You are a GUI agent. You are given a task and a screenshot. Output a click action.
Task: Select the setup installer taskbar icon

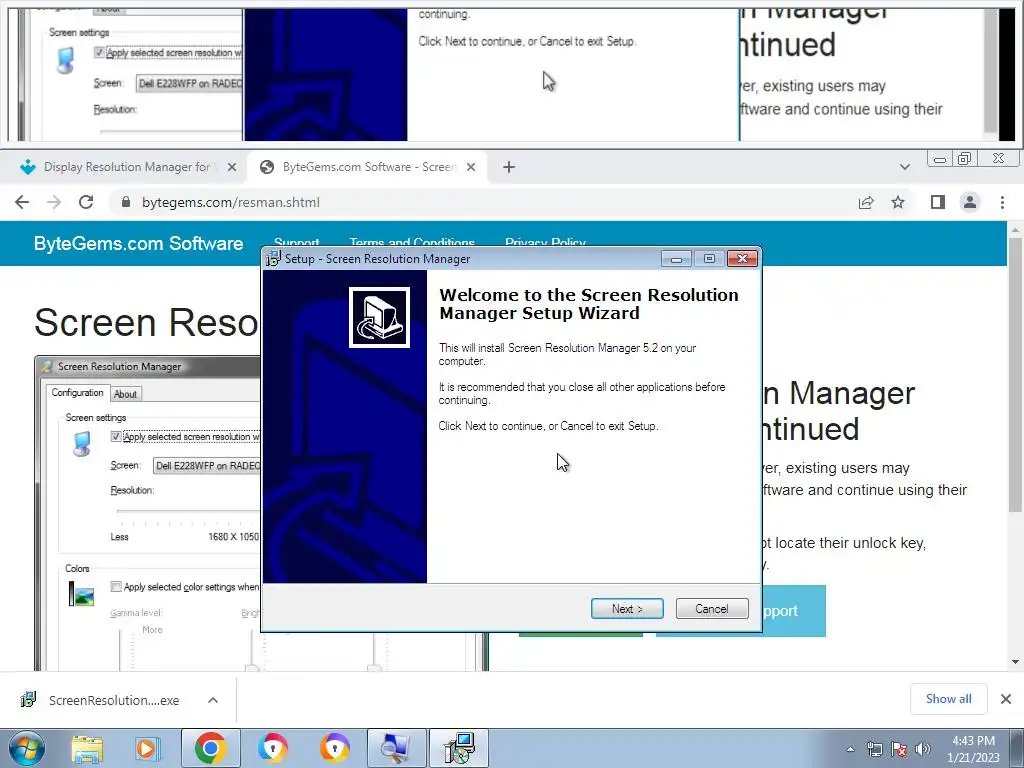(x=459, y=748)
